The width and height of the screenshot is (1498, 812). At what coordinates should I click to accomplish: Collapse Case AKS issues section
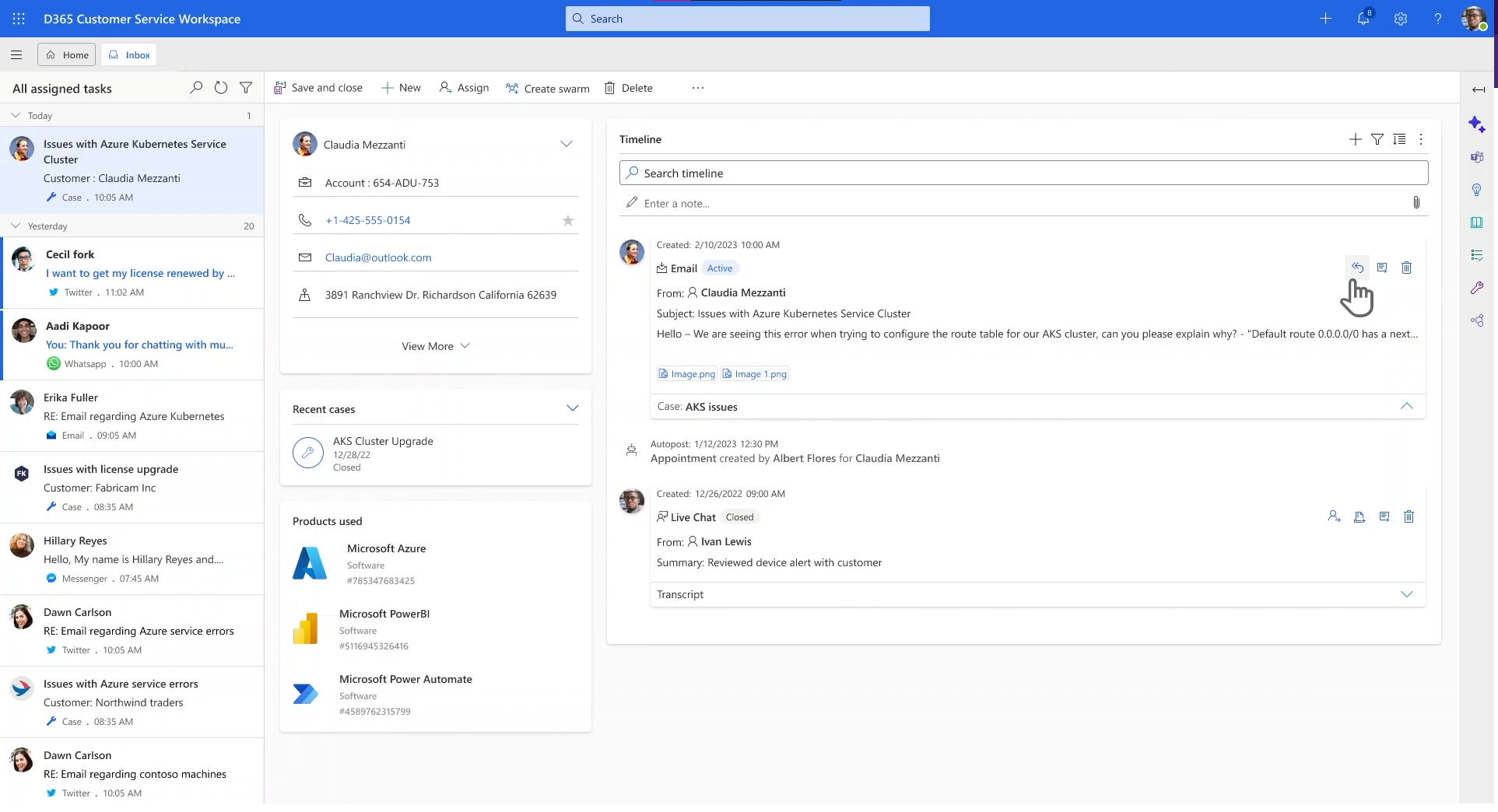point(1407,406)
